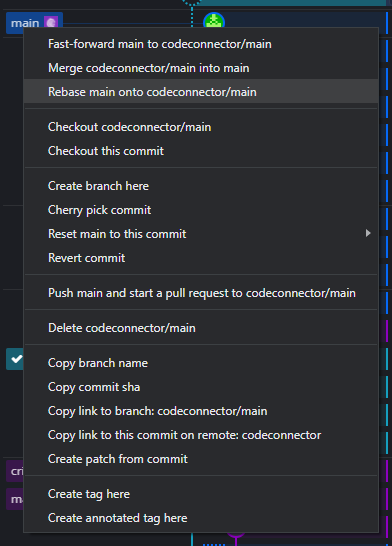This screenshot has width=392, height=546.
Task: Click the purple icon on main label
Action: pyautogui.click(x=51, y=23)
